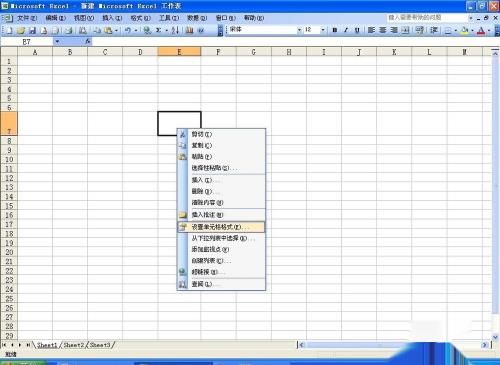Click the New workbook icon
This screenshot has width=500, height=365.
tap(10, 31)
